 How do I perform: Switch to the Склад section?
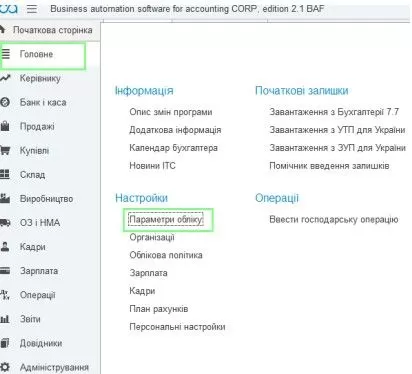click(x=32, y=175)
